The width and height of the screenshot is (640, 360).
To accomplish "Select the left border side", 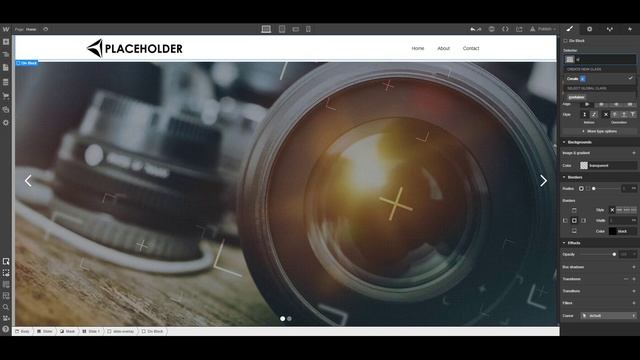I will (565, 220).
